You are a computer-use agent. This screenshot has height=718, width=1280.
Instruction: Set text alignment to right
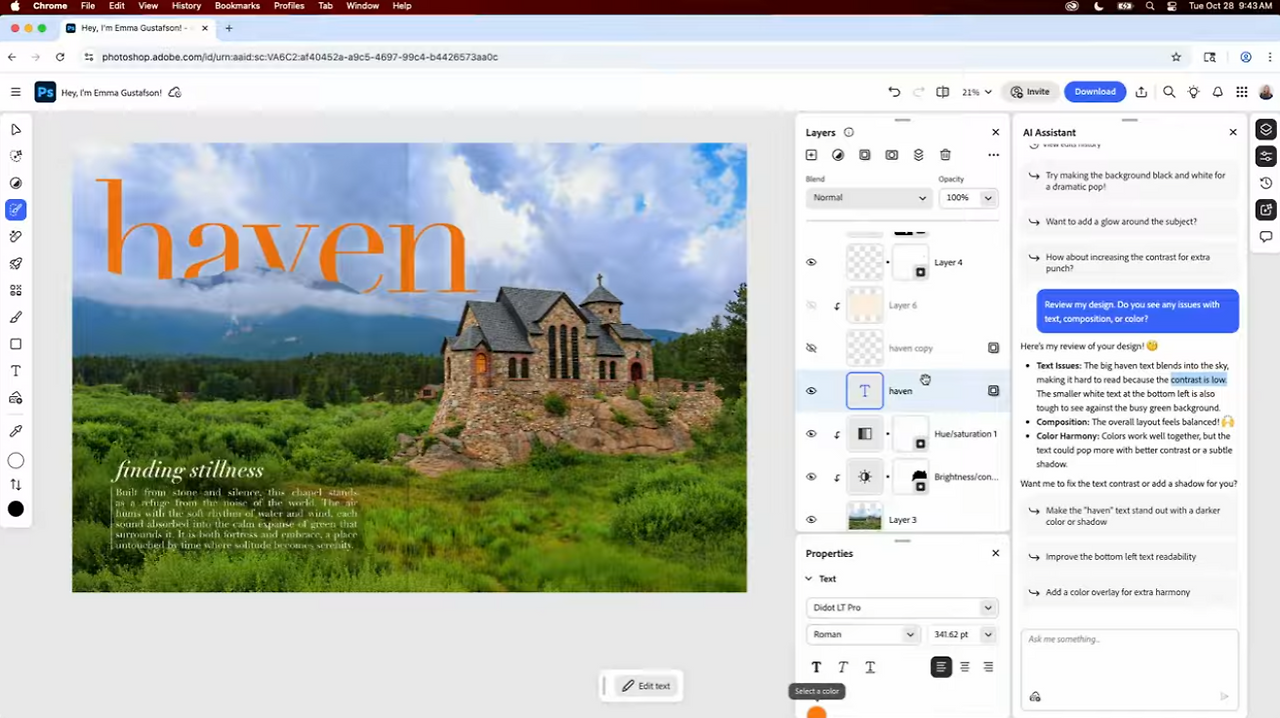pos(988,667)
